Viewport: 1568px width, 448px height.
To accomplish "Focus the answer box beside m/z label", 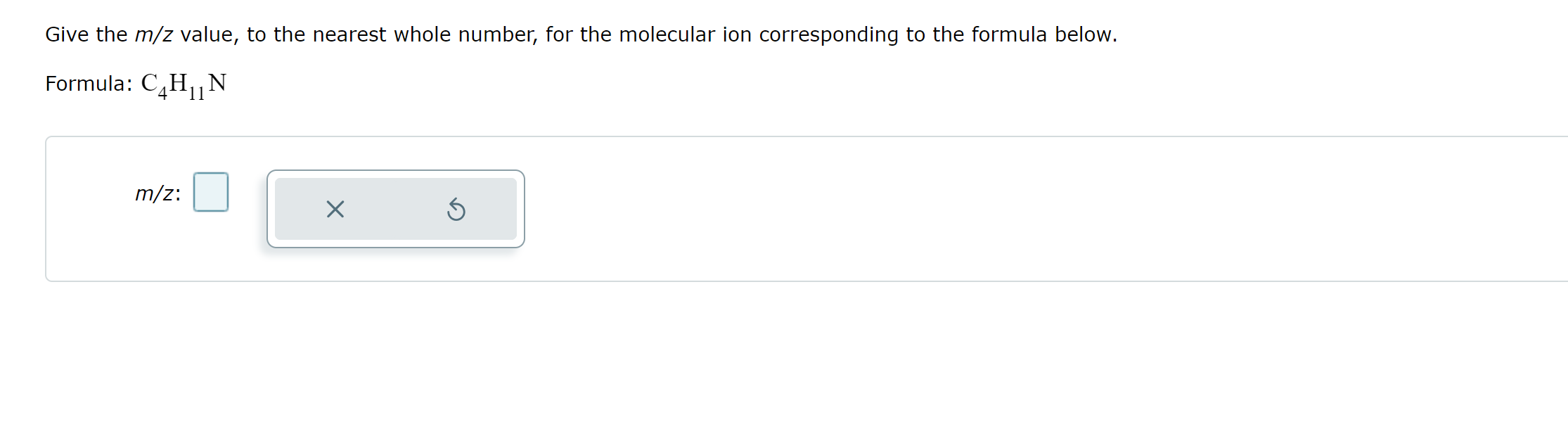I will tap(210, 191).
